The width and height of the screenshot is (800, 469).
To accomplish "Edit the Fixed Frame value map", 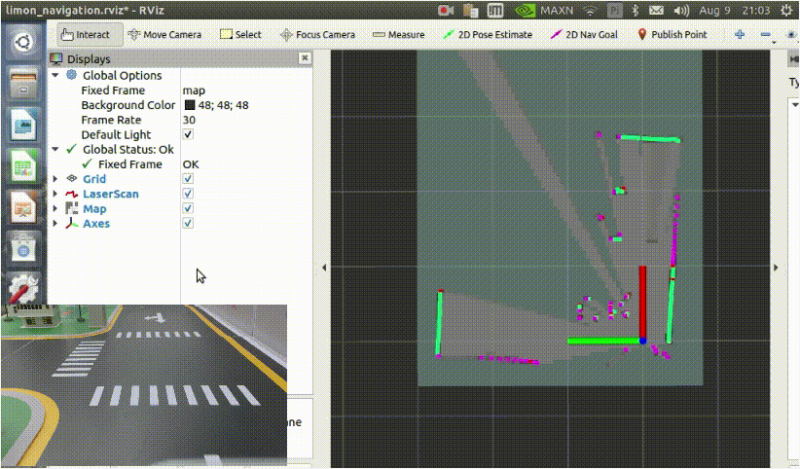I will pos(194,90).
